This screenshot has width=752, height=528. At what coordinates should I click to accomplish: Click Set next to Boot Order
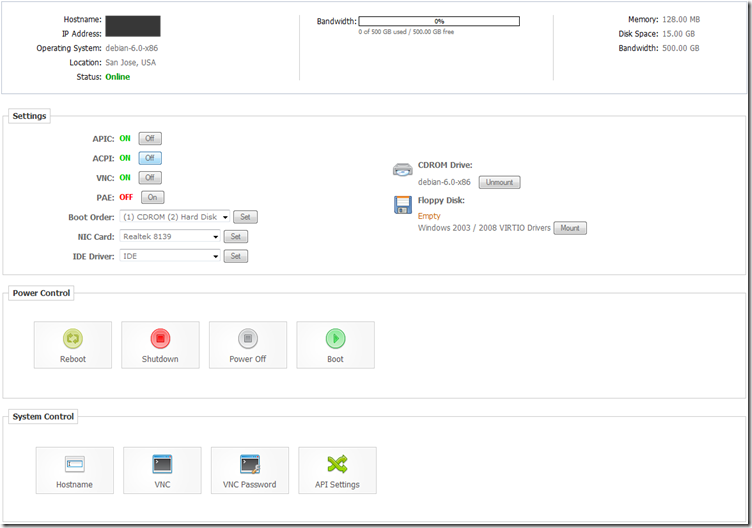tap(246, 217)
